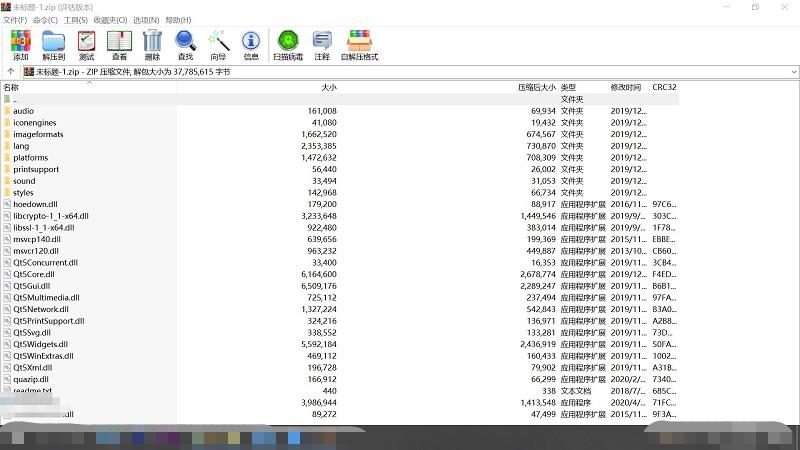Open the 收藏夹(O) favorites menu
Image resolution: width=800 pixels, height=450 pixels.
point(110,20)
